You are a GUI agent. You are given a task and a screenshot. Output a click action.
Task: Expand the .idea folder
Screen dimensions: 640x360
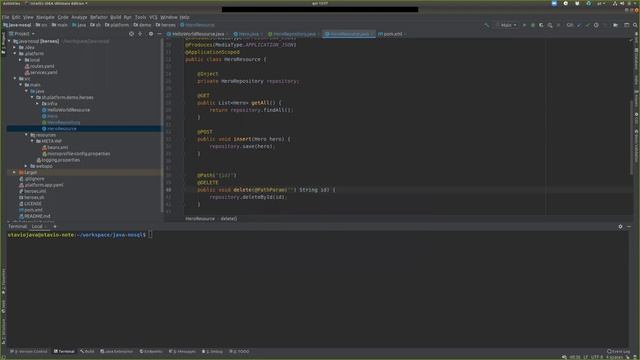pyautogui.click(x=15, y=47)
